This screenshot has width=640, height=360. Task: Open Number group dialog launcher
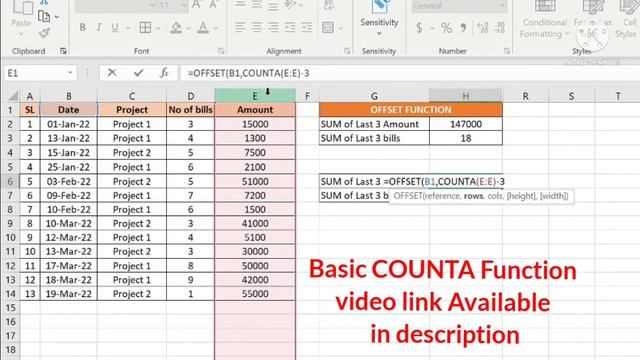click(x=507, y=51)
